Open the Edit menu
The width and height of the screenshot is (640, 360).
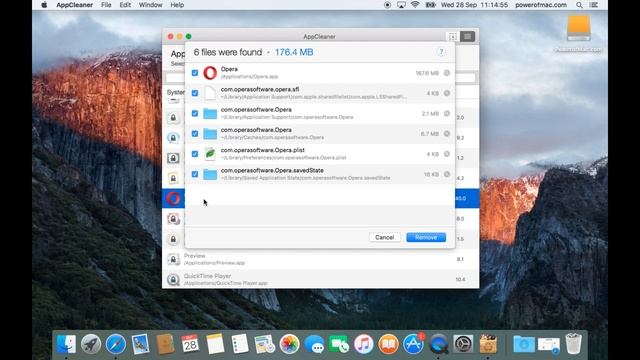[125, 5]
